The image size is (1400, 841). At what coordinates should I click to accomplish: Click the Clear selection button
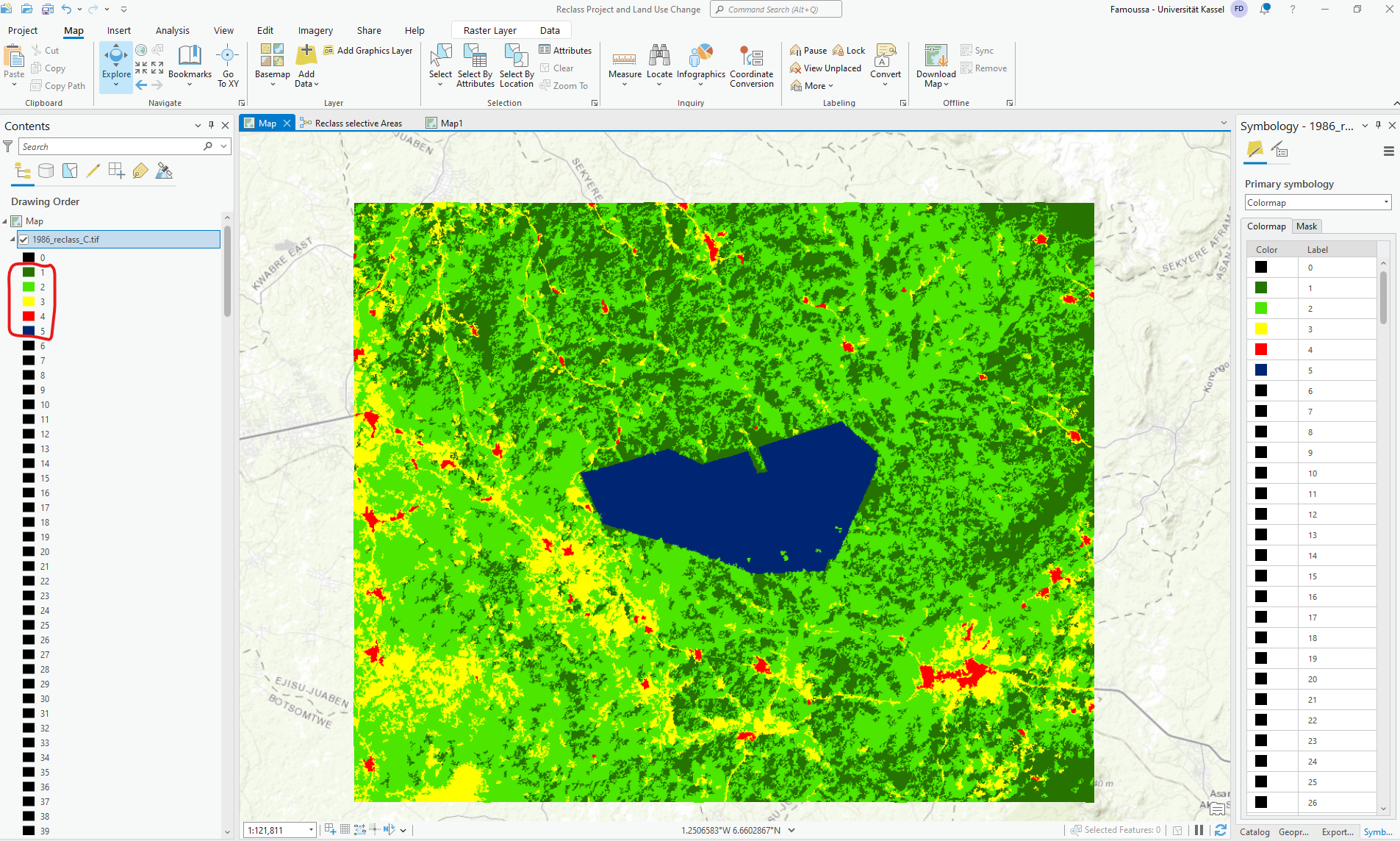pyautogui.click(x=559, y=68)
